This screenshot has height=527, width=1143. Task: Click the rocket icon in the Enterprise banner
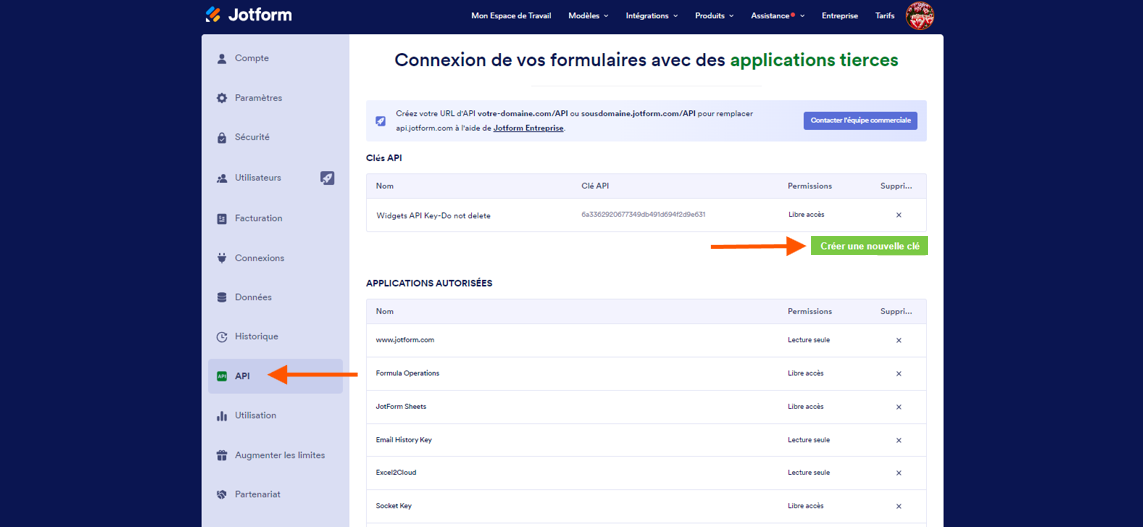(x=381, y=121)
